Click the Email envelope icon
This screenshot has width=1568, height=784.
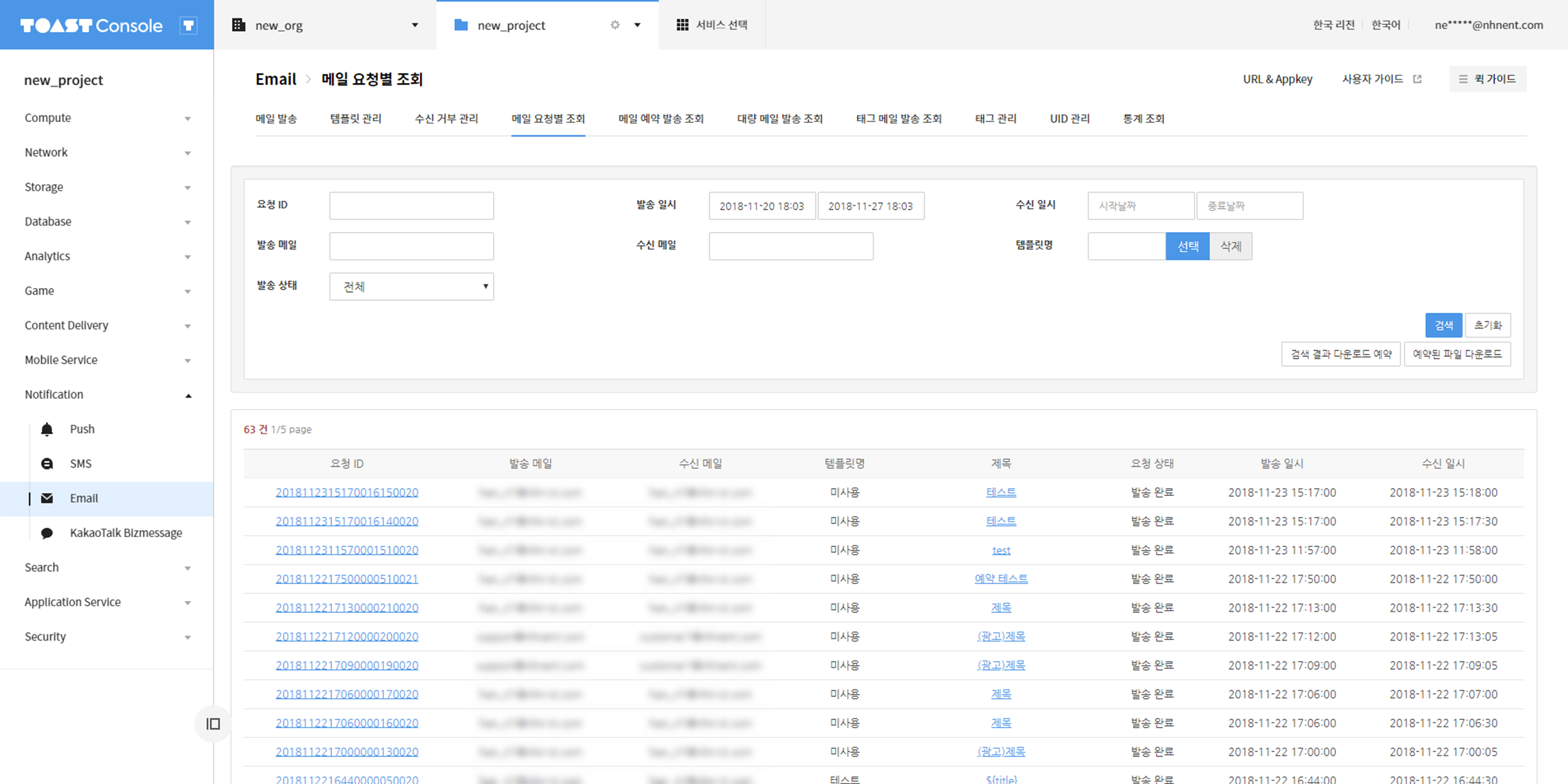(x=47, y=498)
